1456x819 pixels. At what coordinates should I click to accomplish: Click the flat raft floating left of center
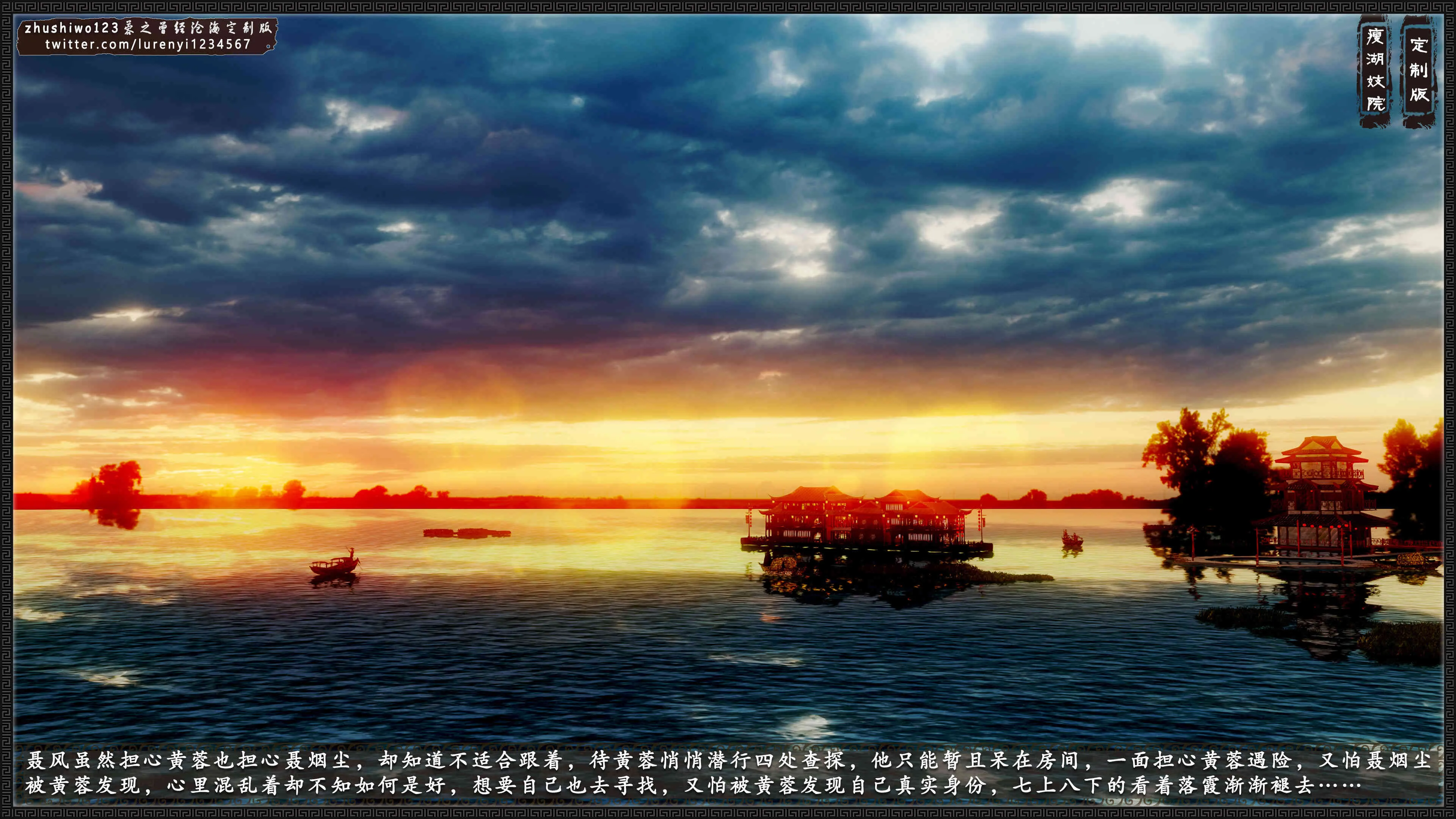click(x=467, y=533)
